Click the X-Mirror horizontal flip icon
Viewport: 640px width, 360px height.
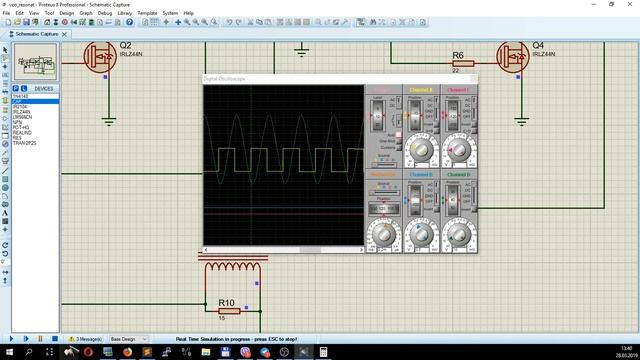click(5, 272)
